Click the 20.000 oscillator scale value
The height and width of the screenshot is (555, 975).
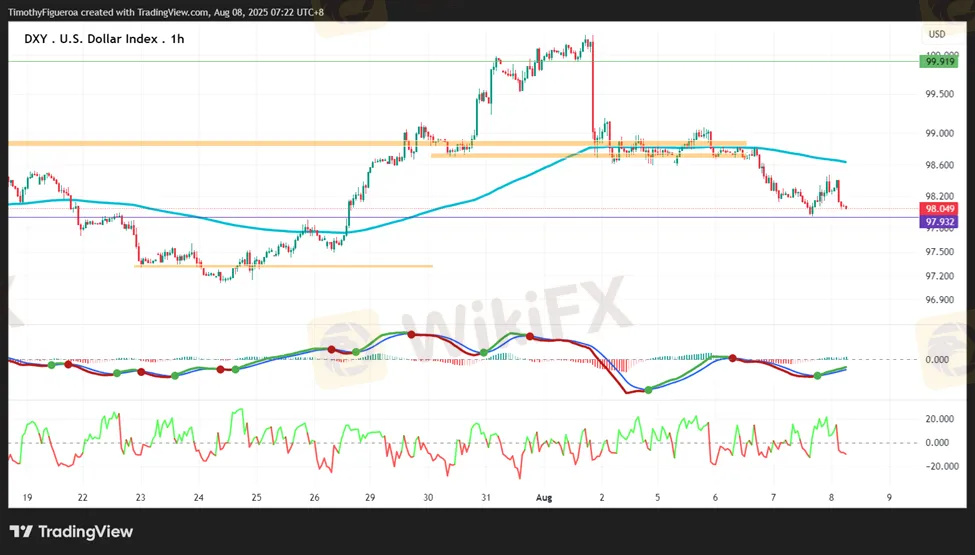click(940, 419)
